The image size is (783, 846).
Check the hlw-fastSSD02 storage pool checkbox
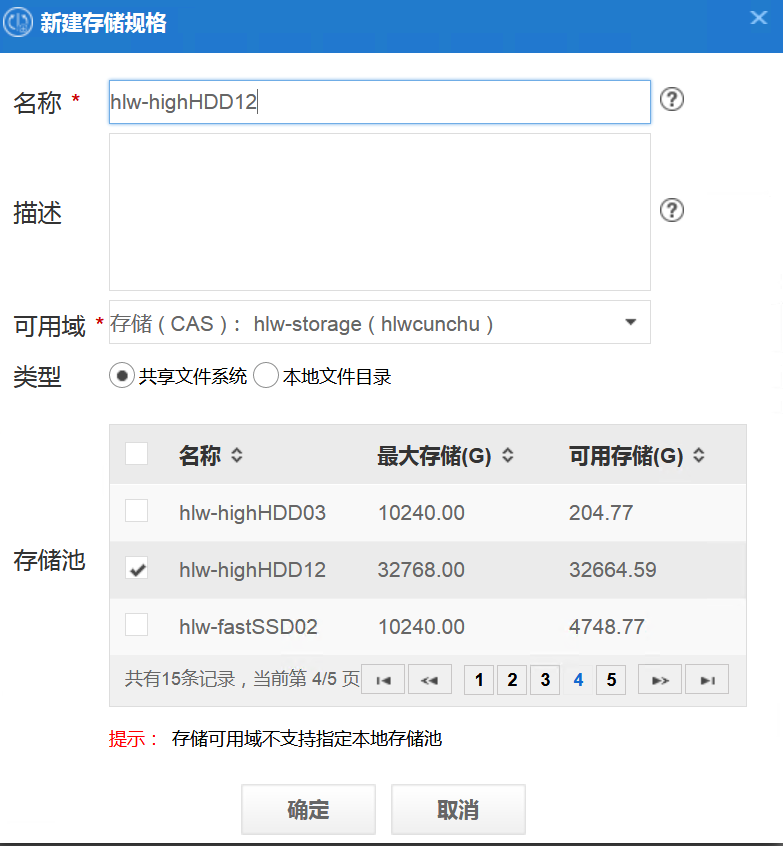tap(137, 625)
